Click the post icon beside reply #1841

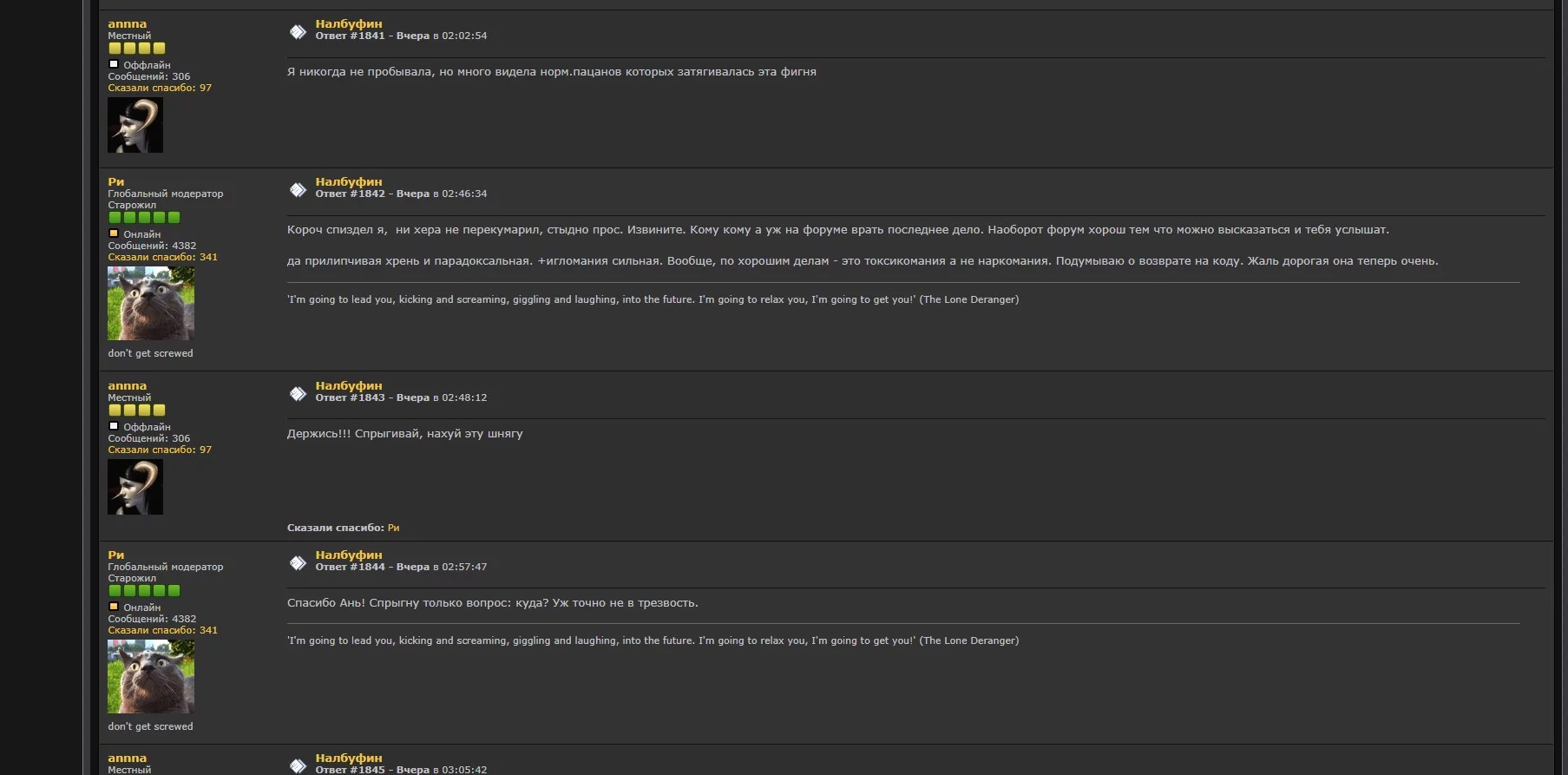[x=298, y=32]
